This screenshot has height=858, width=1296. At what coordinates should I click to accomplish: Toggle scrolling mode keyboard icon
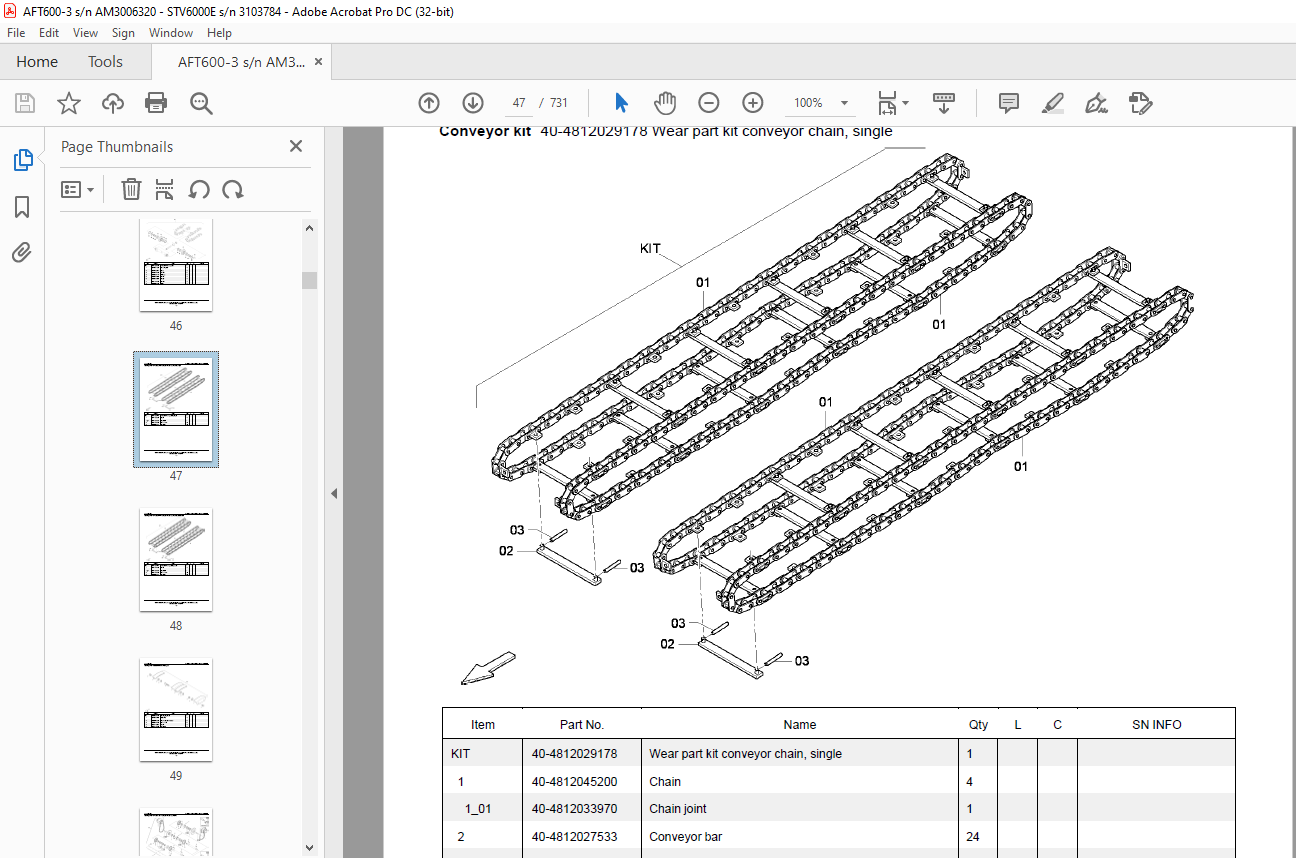point(944,103)
